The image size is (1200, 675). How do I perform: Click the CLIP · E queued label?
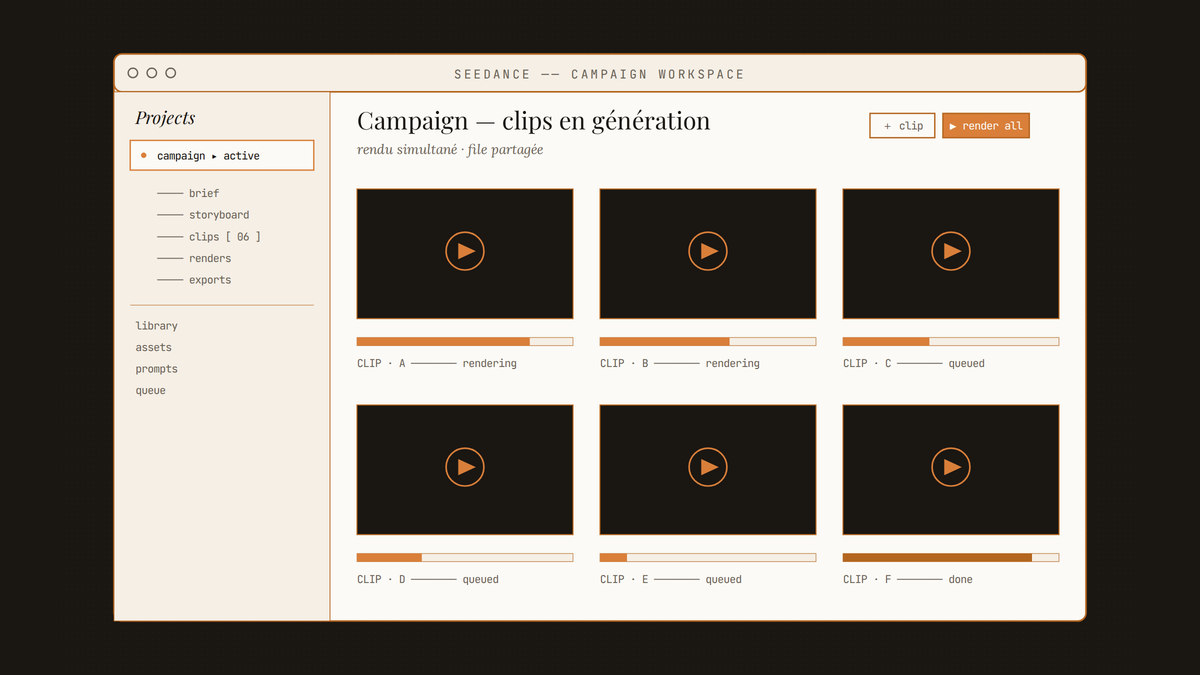[x=671, y=580]
